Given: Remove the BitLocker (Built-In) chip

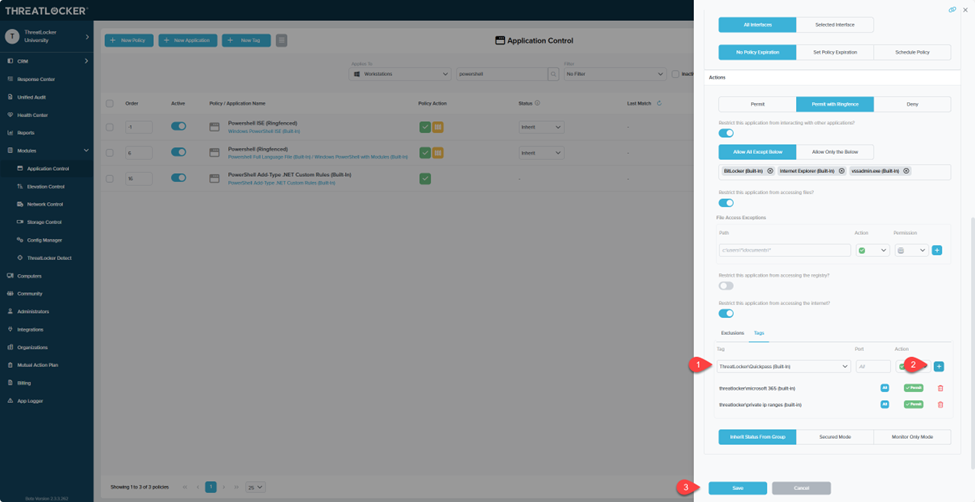Looking at the screenshot, I should 770,171.
